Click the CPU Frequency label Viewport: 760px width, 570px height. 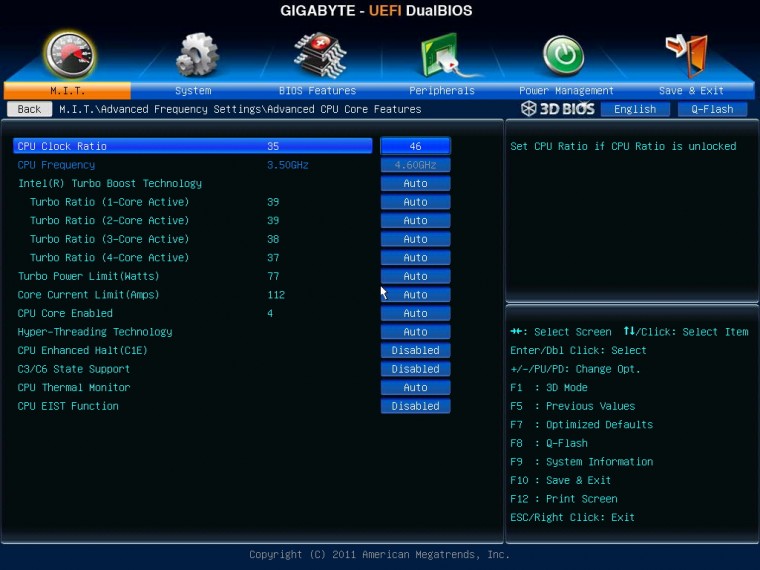point(56,165)
